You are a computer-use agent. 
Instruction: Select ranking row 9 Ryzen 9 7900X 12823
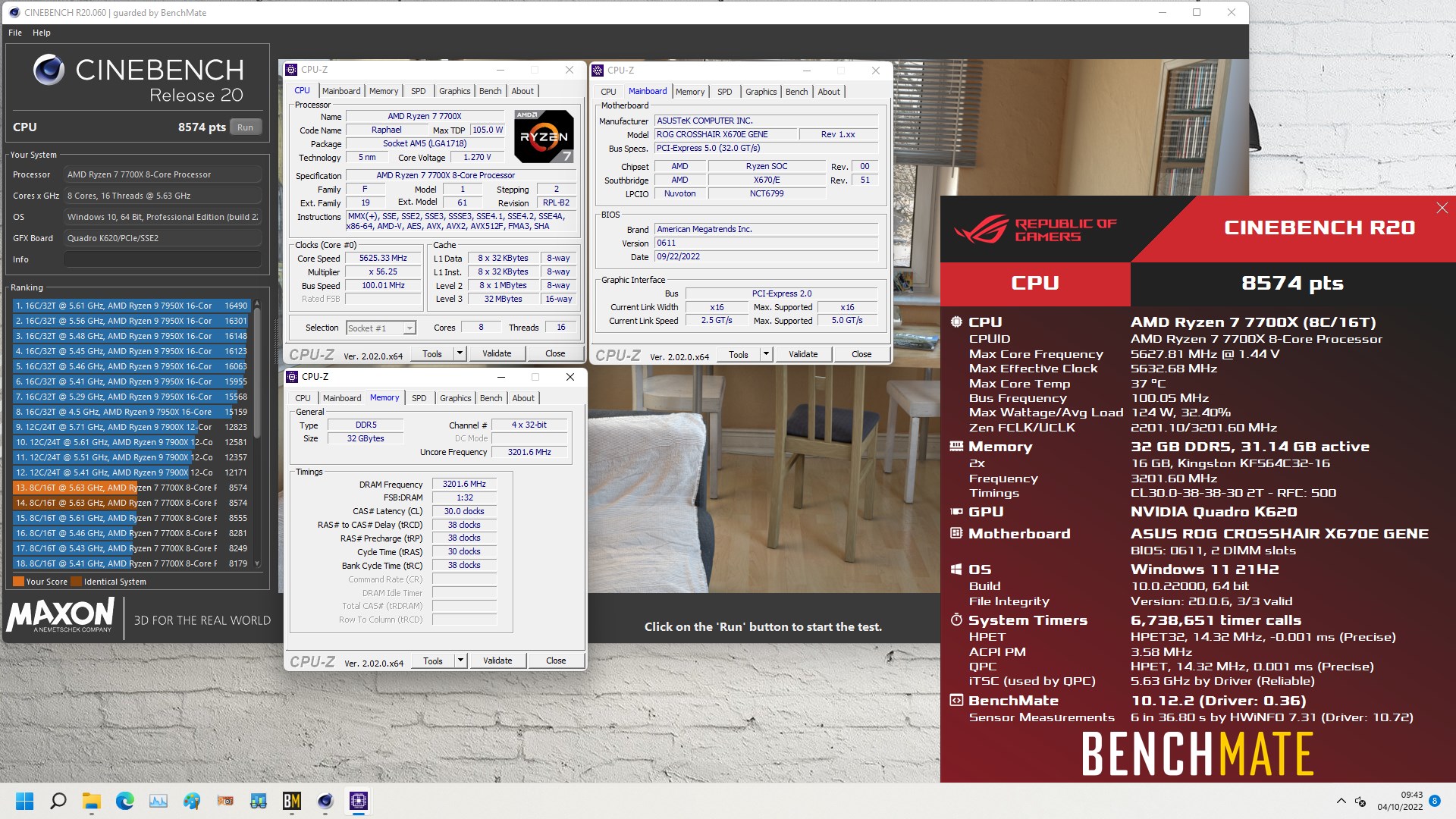coord(131,427)
